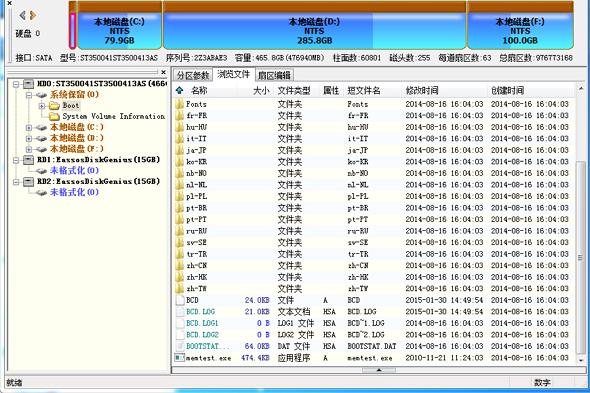The image size is (590, 393).
Task: Open the 浏览文件 tab
Action: point(234,74)
